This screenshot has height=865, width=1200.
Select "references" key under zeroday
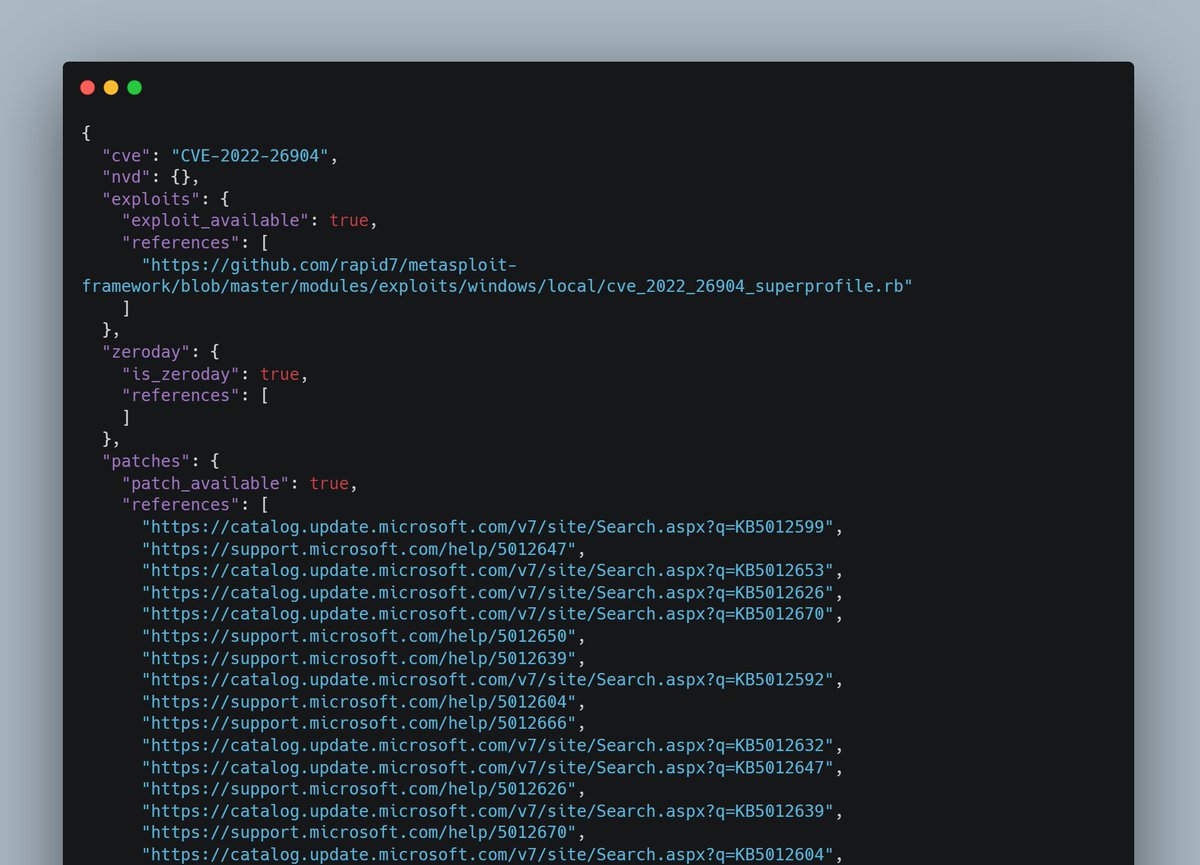181,396
